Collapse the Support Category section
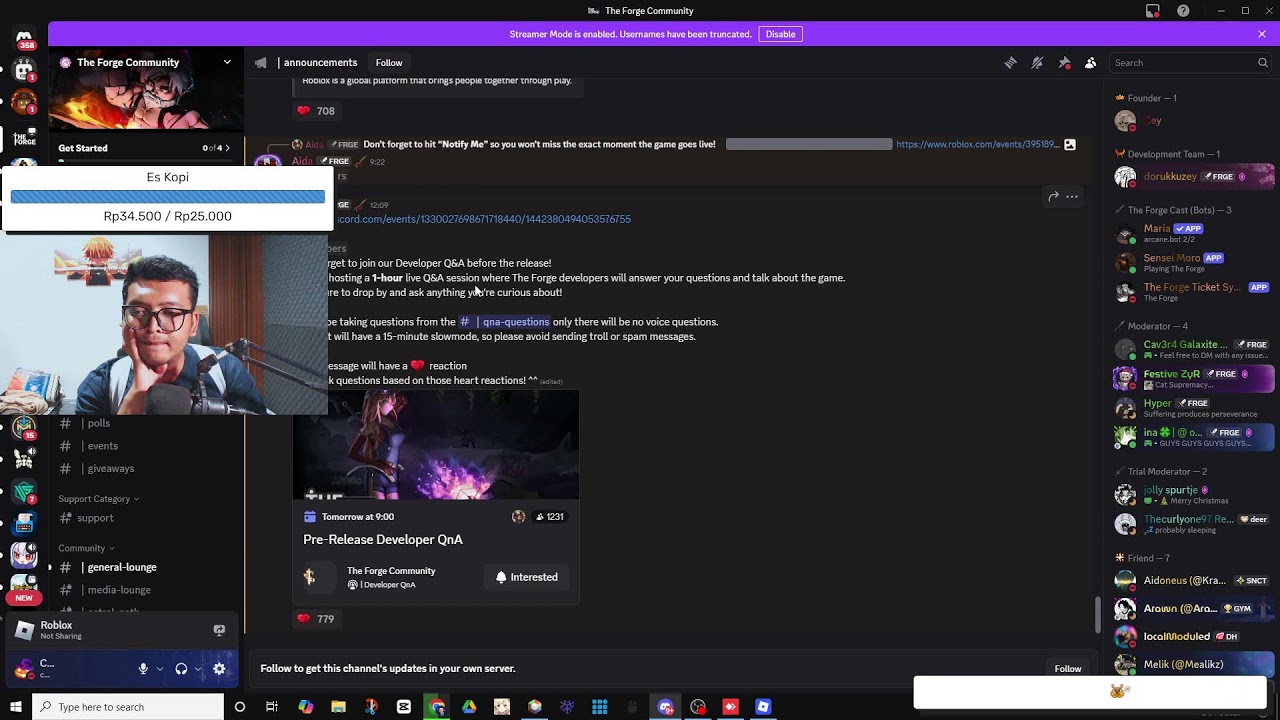 click(98, 499)
